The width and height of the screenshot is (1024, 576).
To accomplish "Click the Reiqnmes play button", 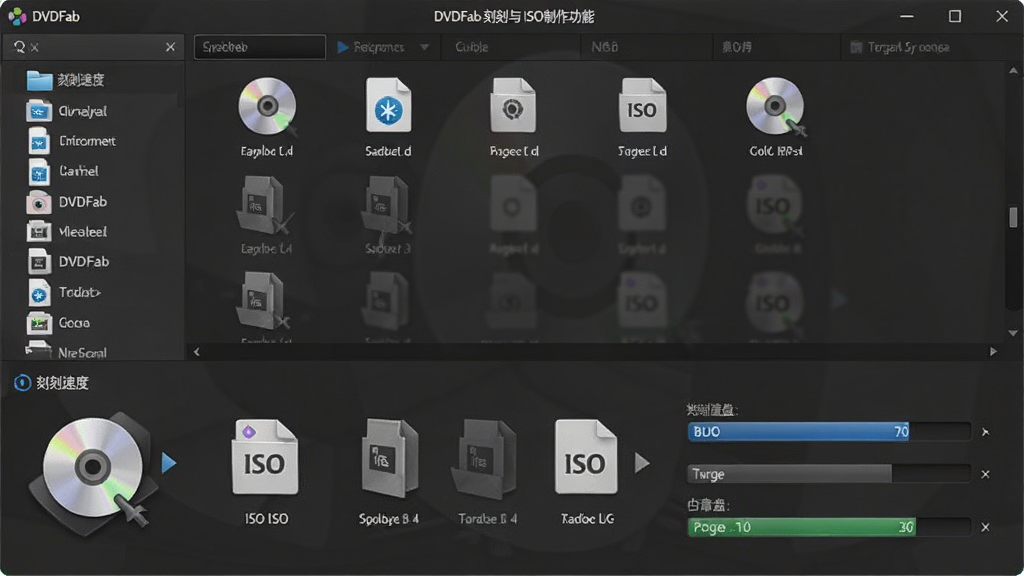I will click(342, 47).
